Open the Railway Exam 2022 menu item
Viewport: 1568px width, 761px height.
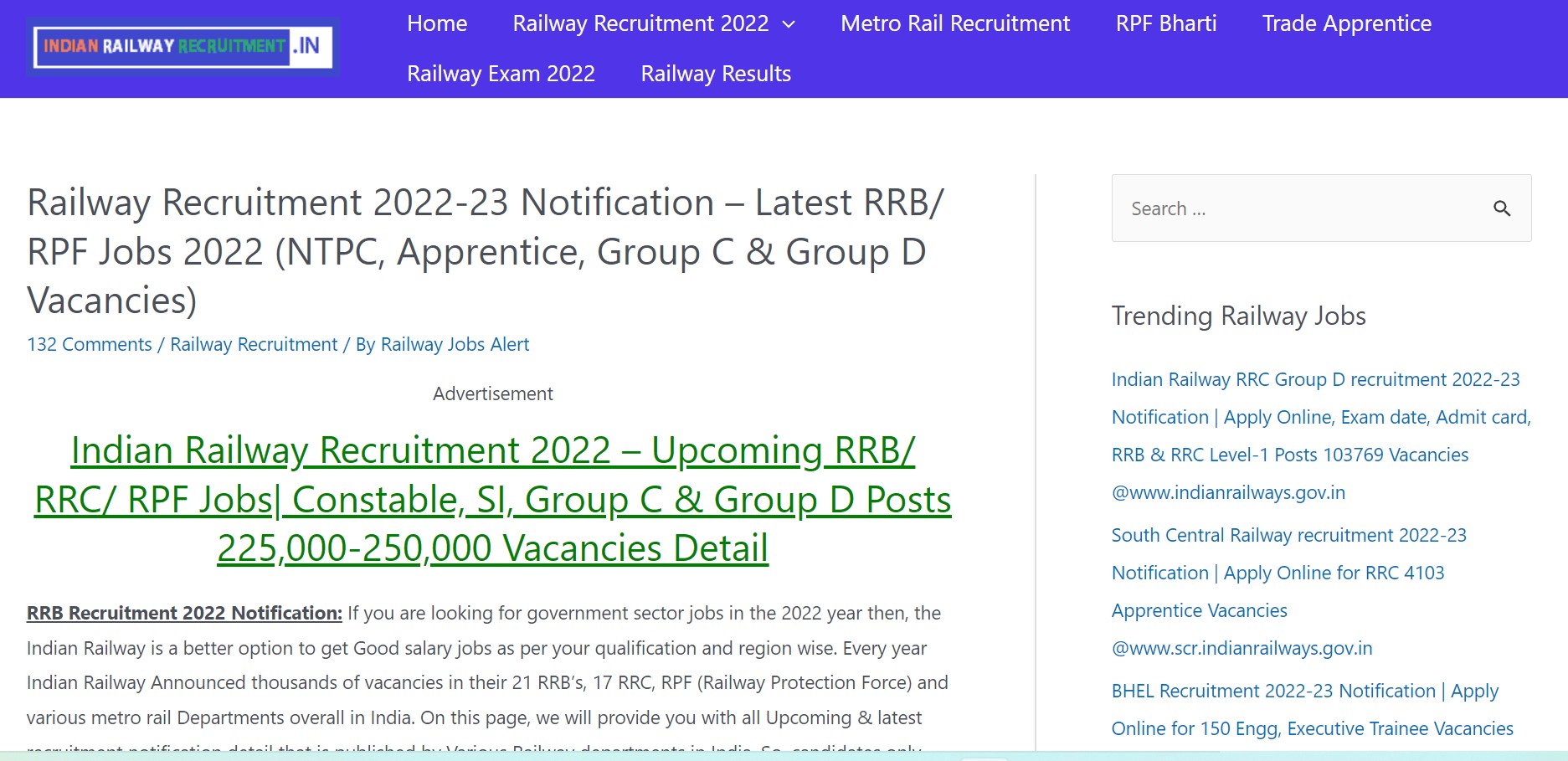pyautogui.click(x=501, y=74)
